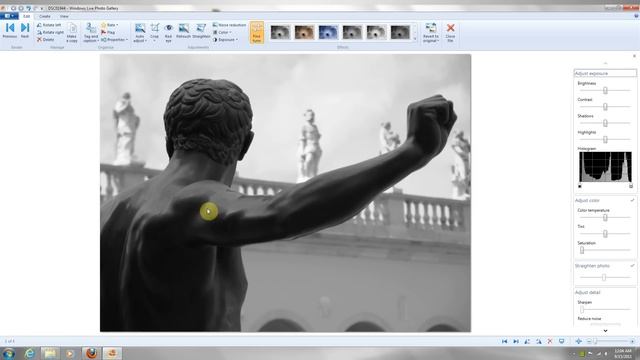
Task: Delete photo using bottom bar X
Action: [x=550, y=341]
